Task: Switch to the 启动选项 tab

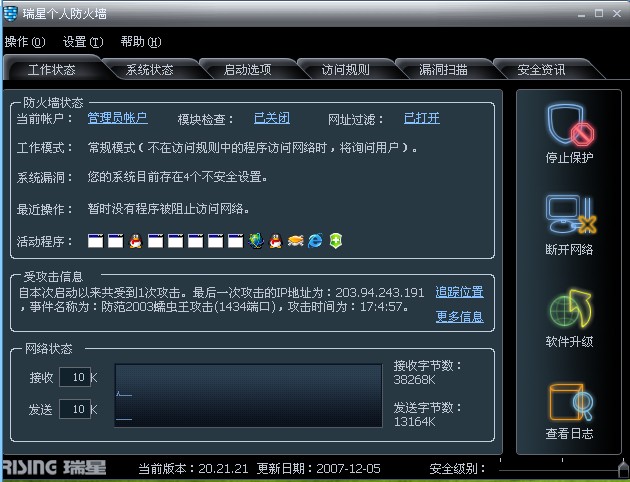Action: (x=248, y=70)
